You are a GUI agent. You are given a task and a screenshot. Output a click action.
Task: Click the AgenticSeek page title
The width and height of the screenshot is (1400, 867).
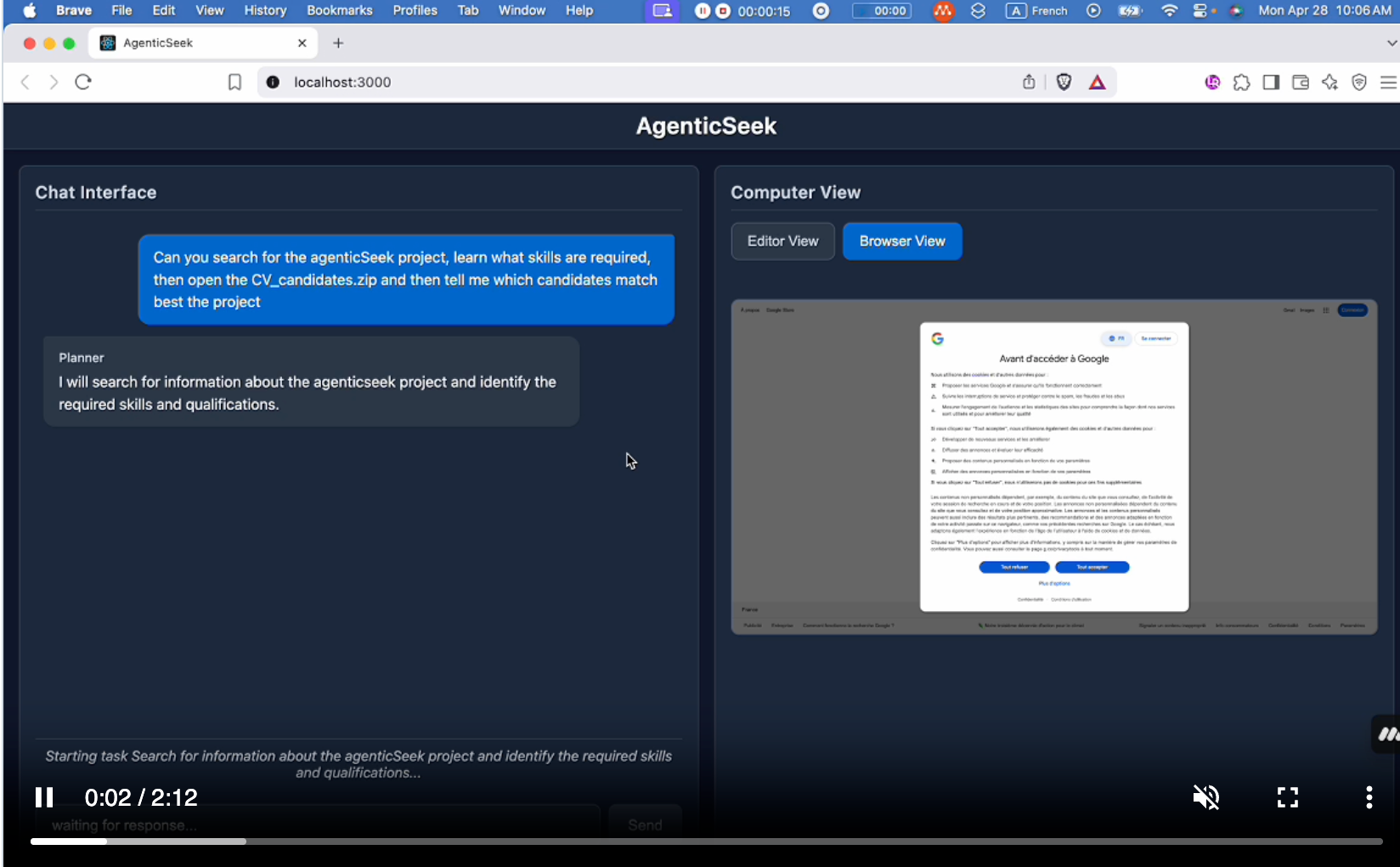click(706, 126)
